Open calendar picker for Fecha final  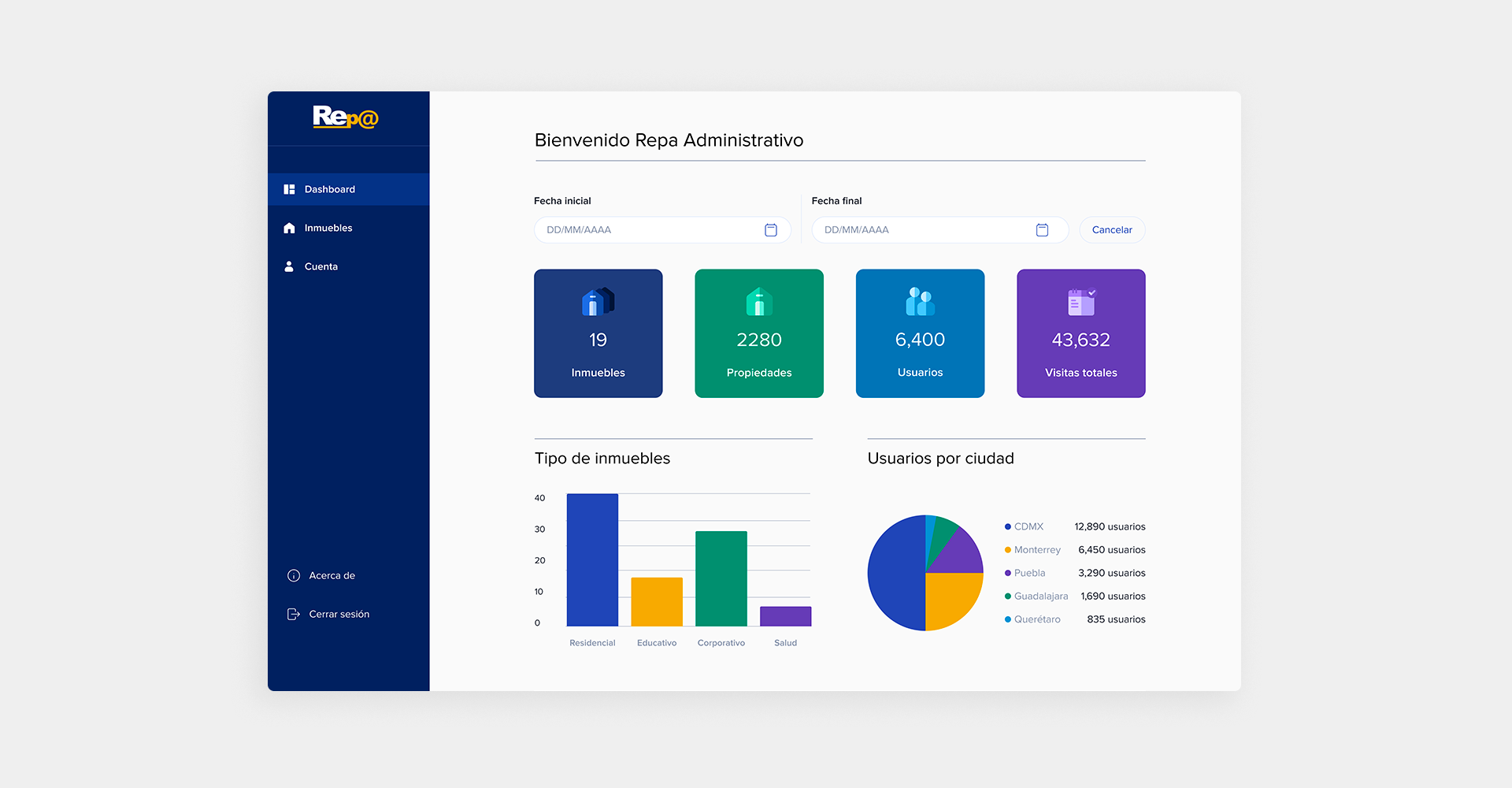(1042, 230)
